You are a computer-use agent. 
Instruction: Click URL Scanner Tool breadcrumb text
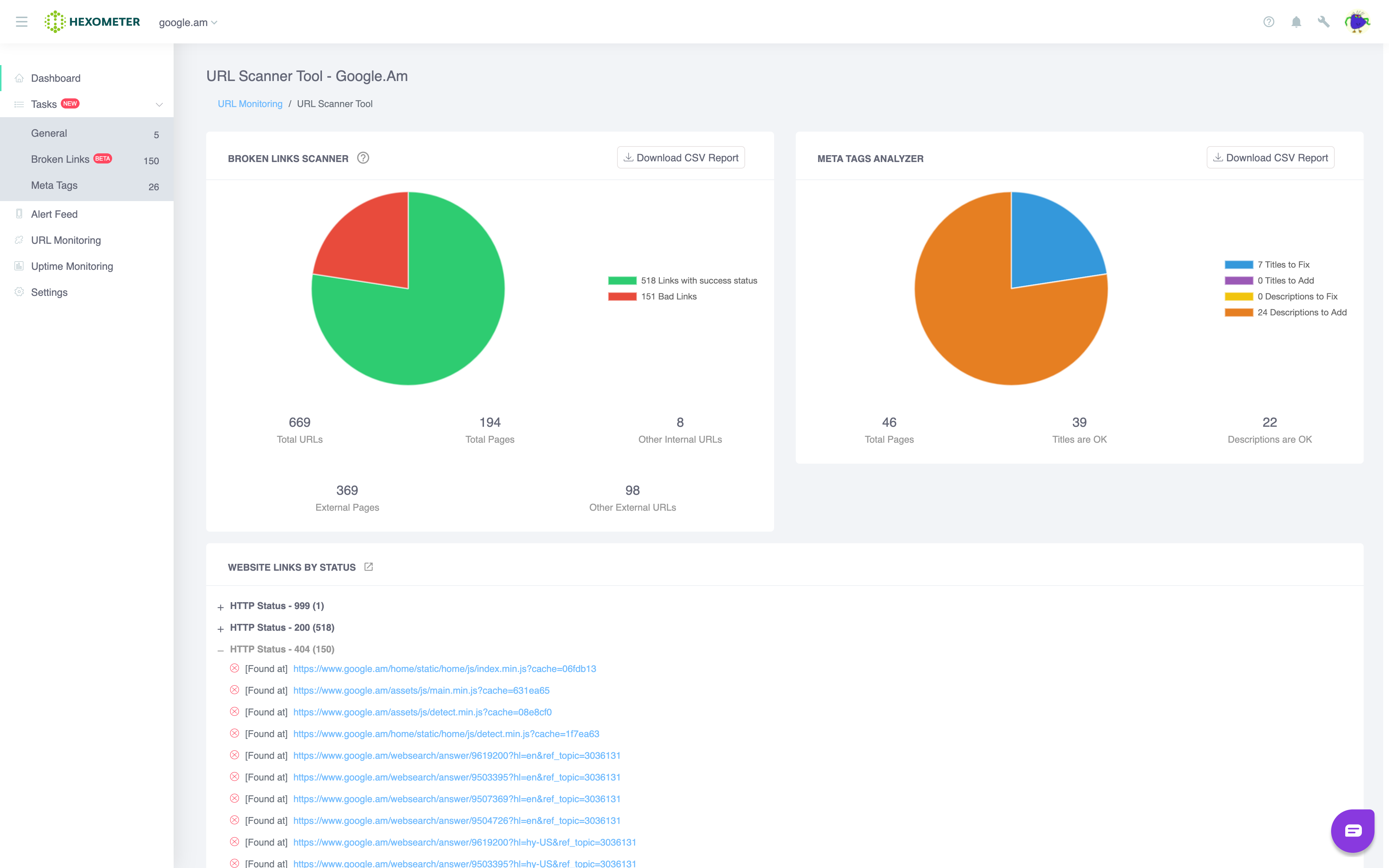point(335,104)
